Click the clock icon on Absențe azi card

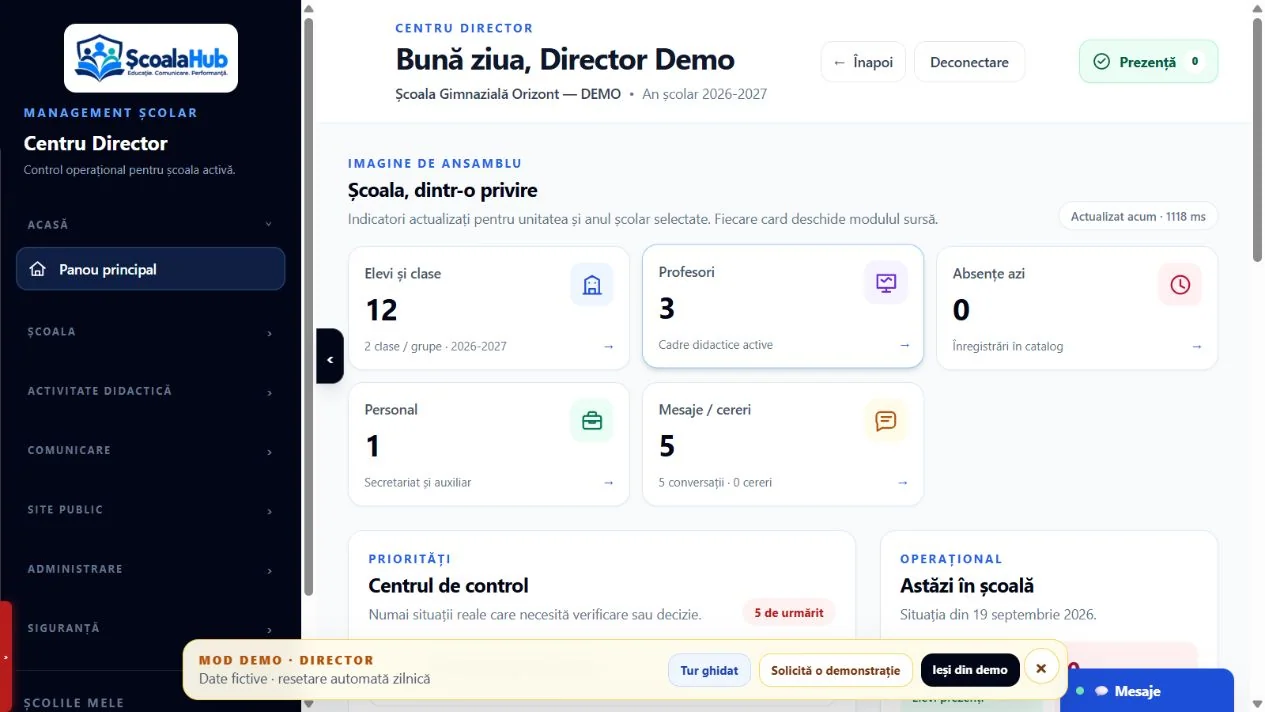tap(1180, 285)
